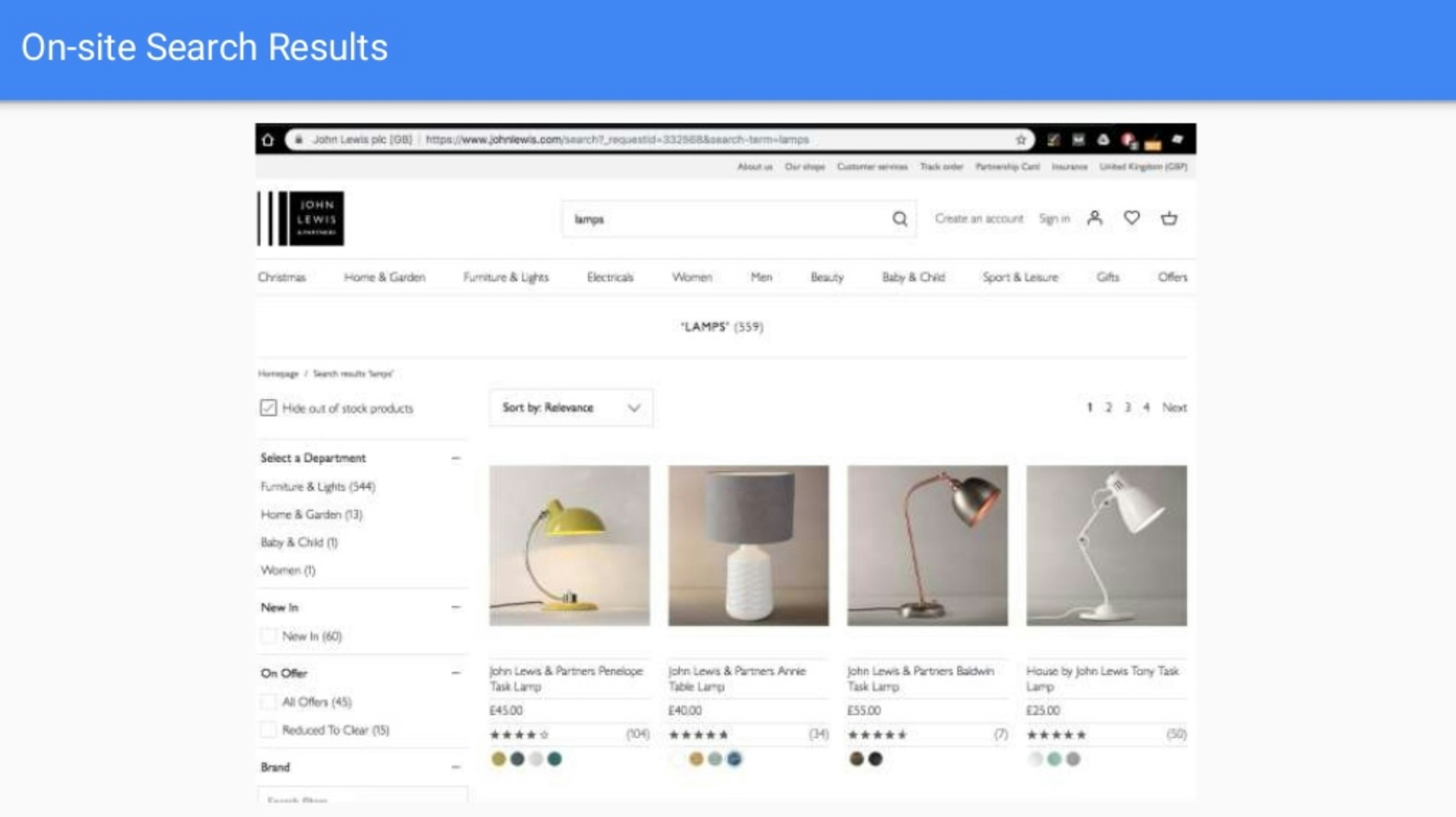The height and width of the screenshot is (817, 1456).
Task: Collapse the Select a Department section
Action: click(x=456, y=458)
